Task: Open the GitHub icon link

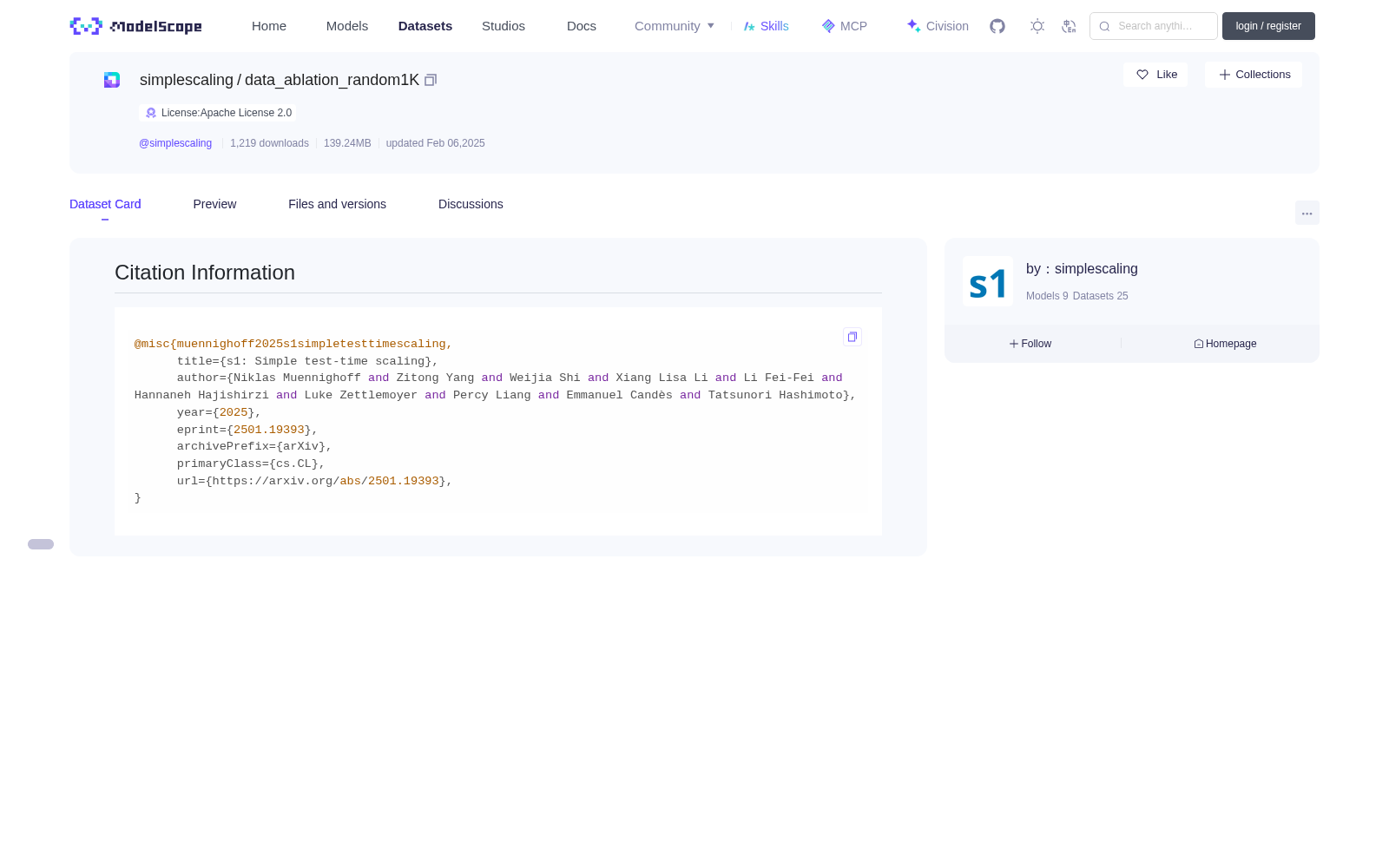Action: 997,26
